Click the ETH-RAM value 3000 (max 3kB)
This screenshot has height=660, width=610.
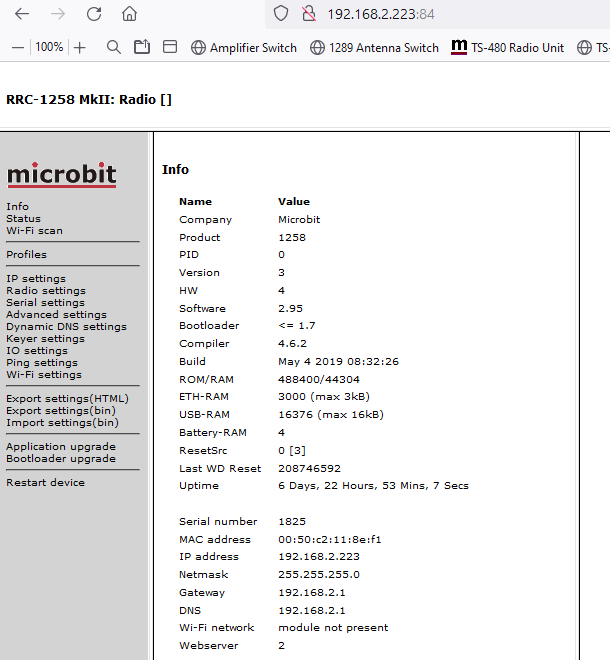(324, 397)
